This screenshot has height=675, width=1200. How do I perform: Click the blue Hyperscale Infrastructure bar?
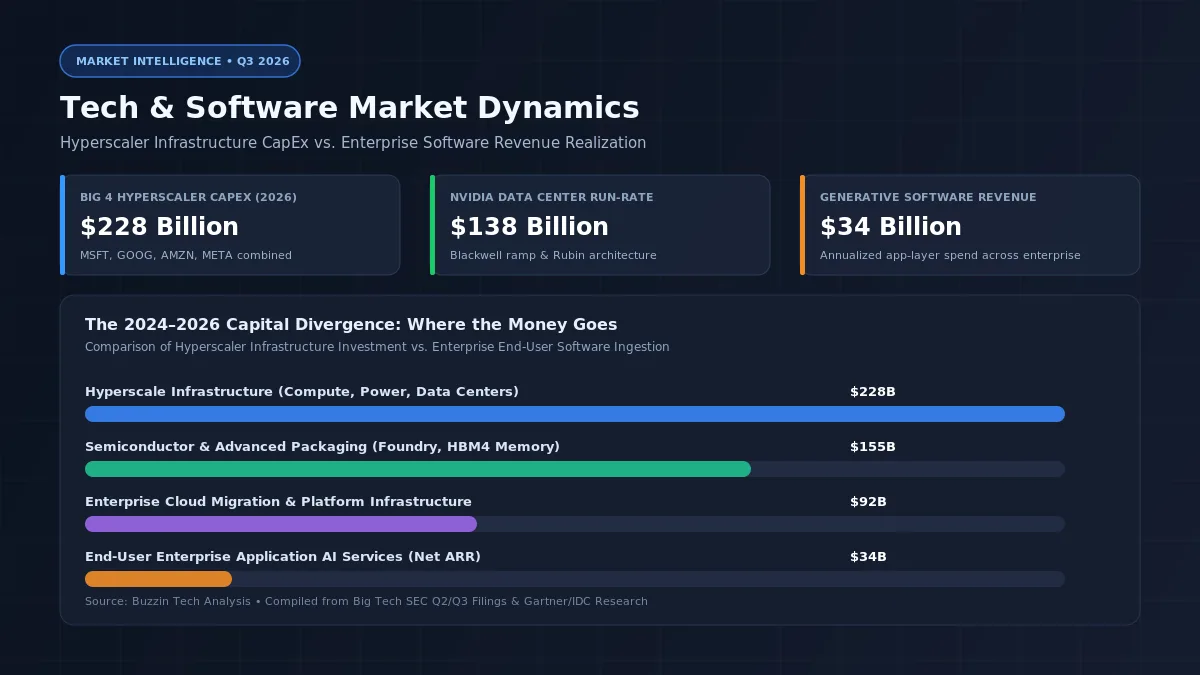(575, 414)
